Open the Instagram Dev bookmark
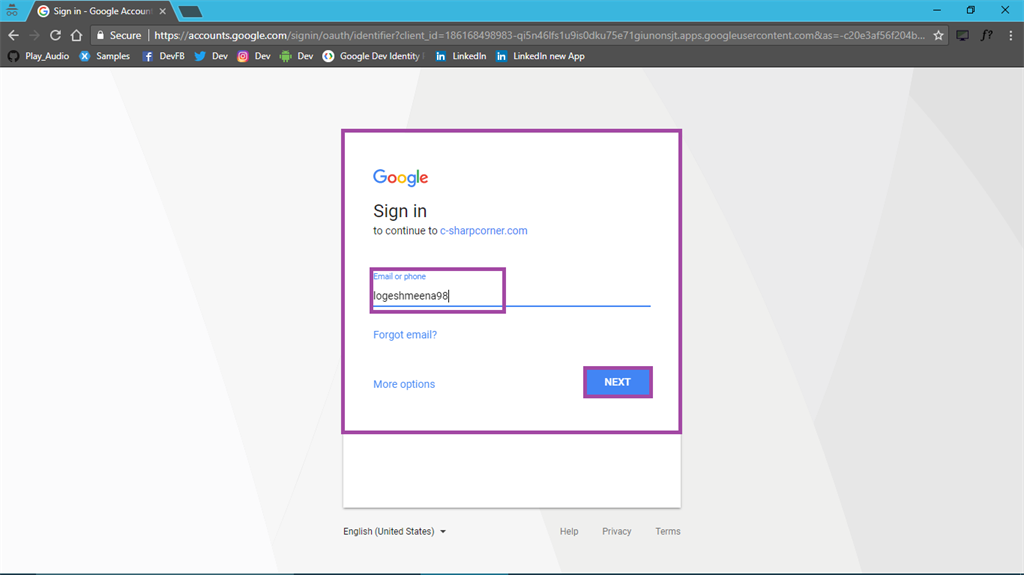 point(254,56)
